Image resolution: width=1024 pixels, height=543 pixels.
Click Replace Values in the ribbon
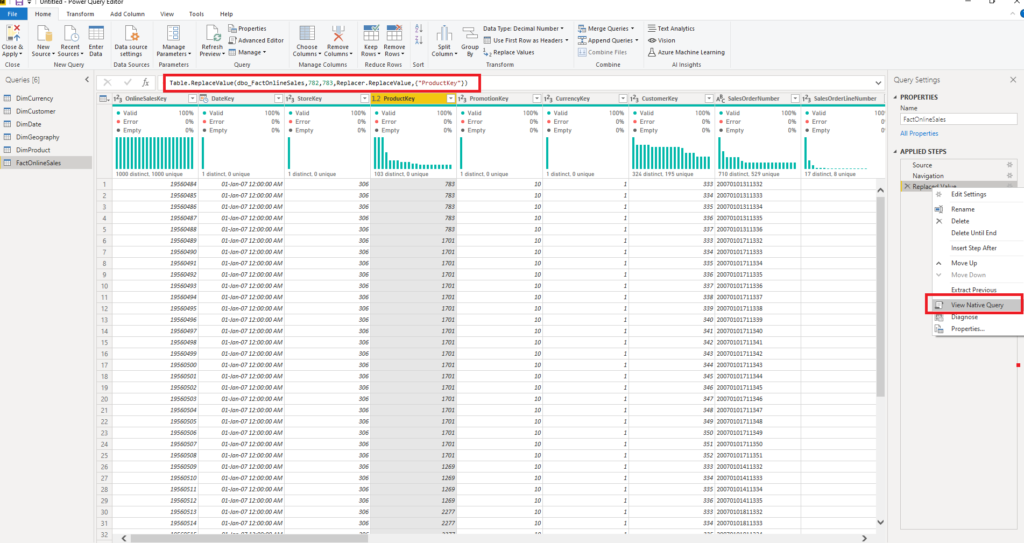509,52
